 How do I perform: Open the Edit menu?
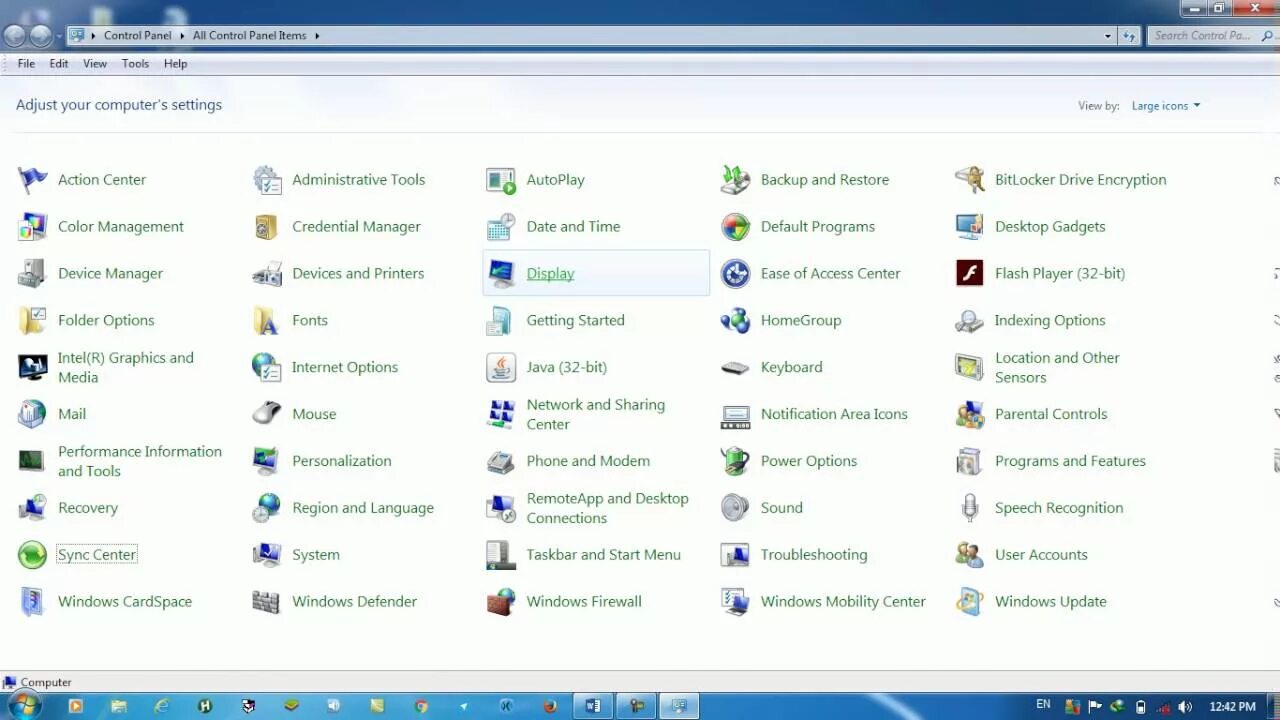(x=59, y=64)
